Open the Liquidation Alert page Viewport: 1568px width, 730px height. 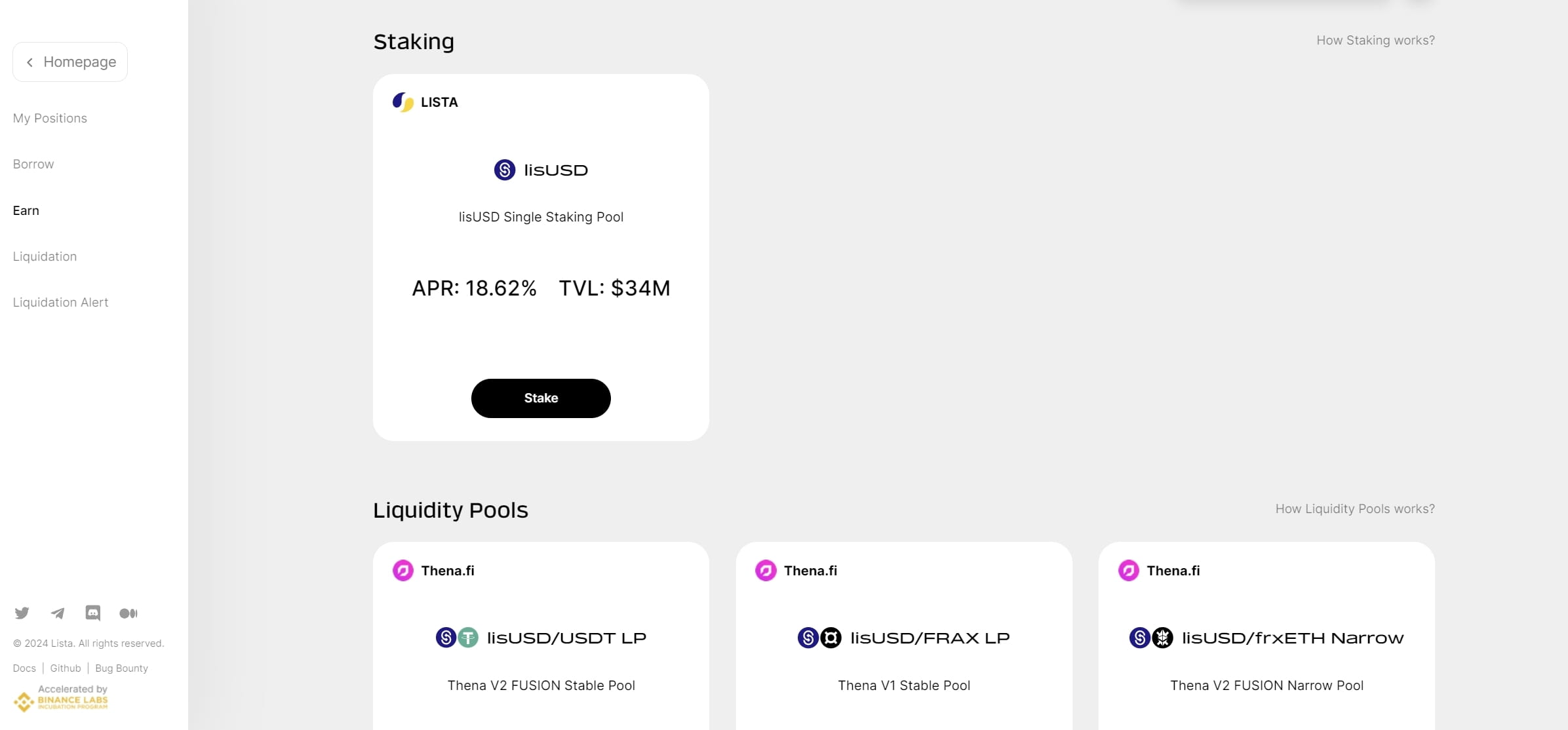[x=60, y=303]
